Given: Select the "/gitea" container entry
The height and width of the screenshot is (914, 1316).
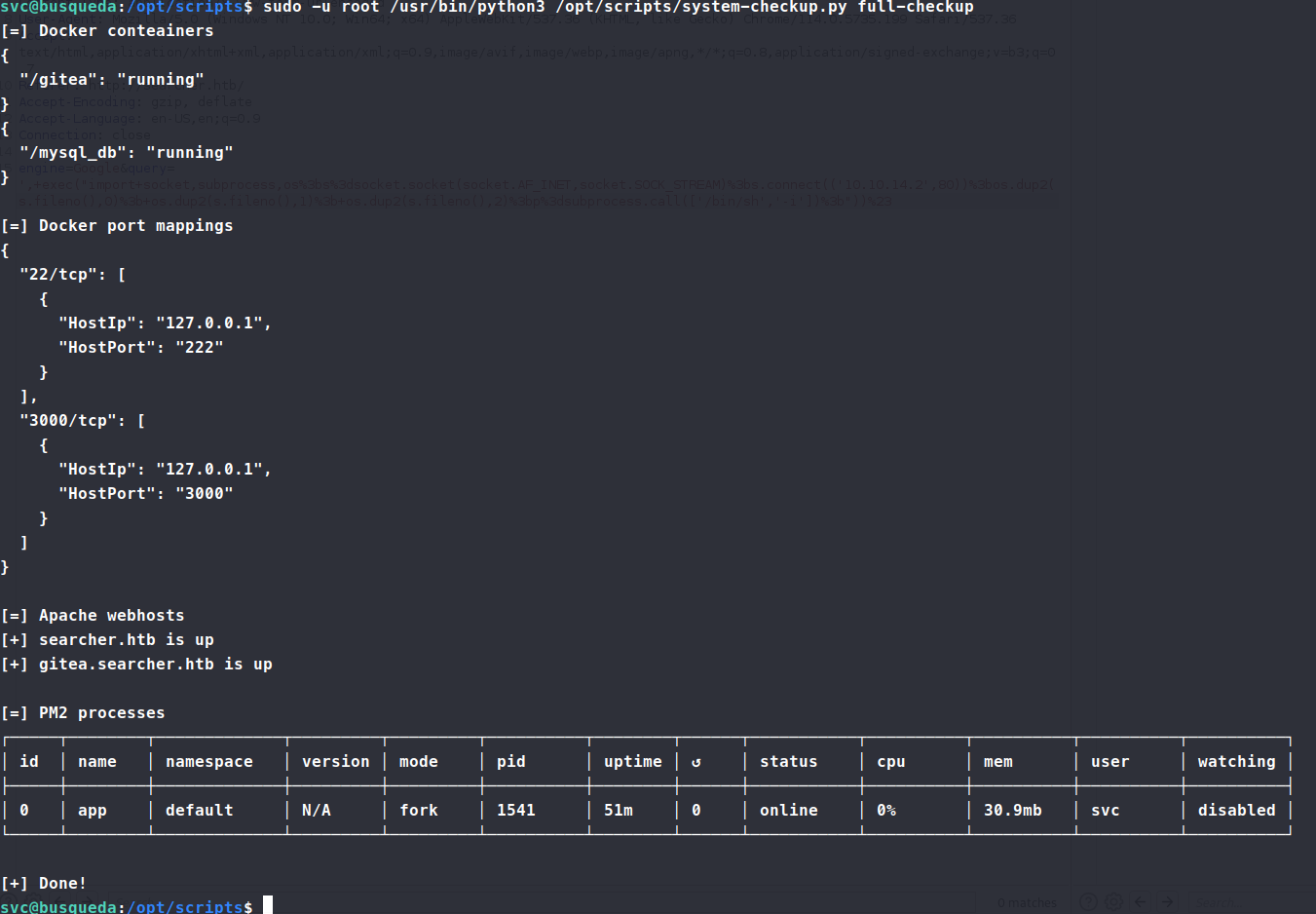Looking at the screenshot, I should point(111,80).
